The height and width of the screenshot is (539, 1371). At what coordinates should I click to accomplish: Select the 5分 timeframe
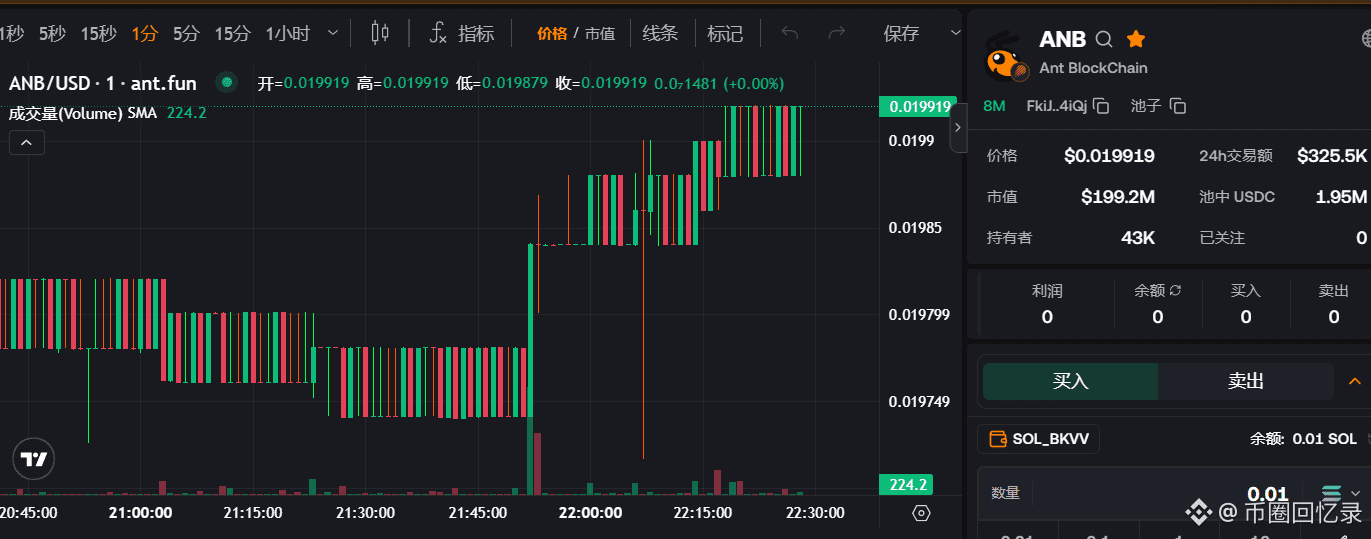click(x=186, y=33)
